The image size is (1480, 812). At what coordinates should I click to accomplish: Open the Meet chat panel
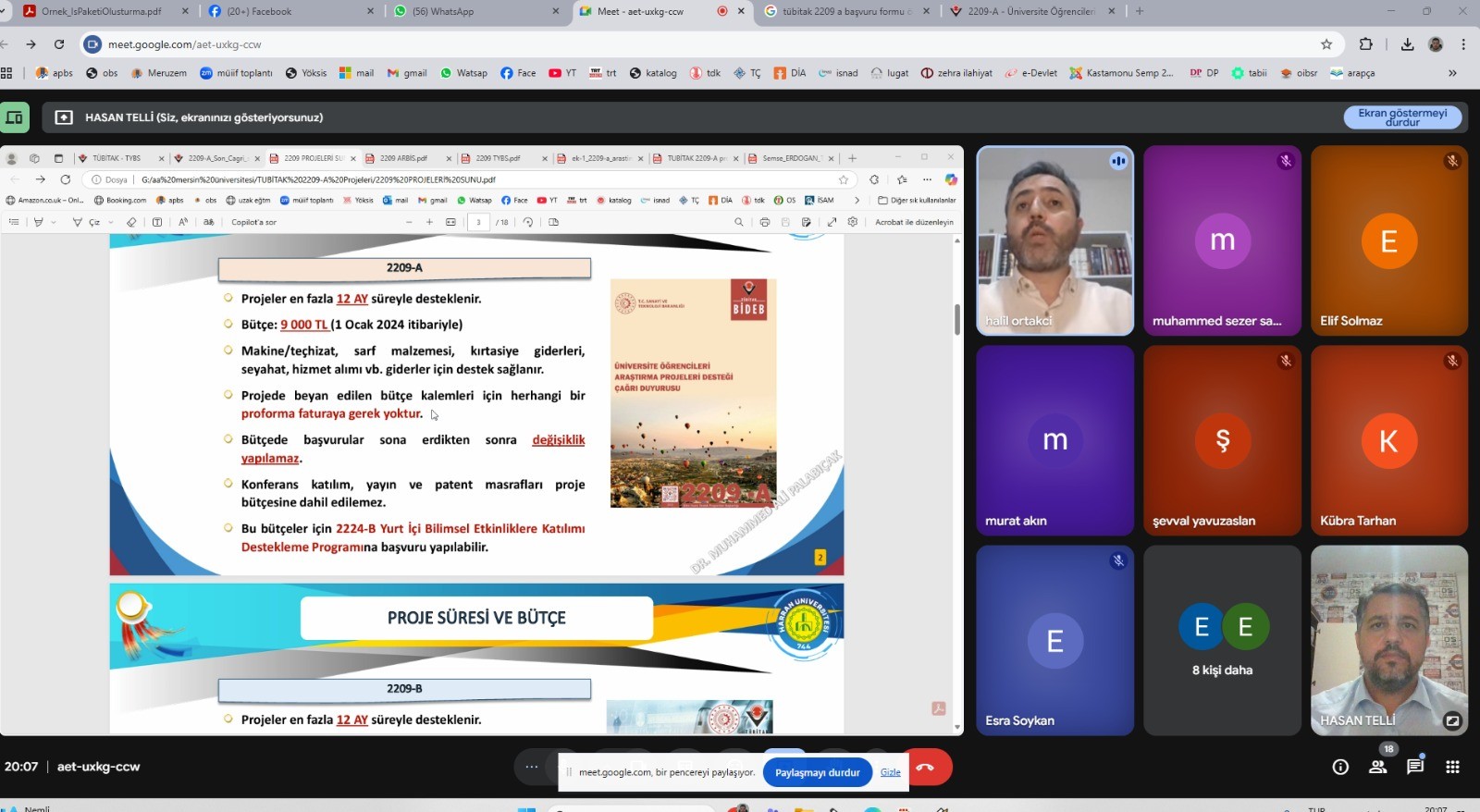1415,767
